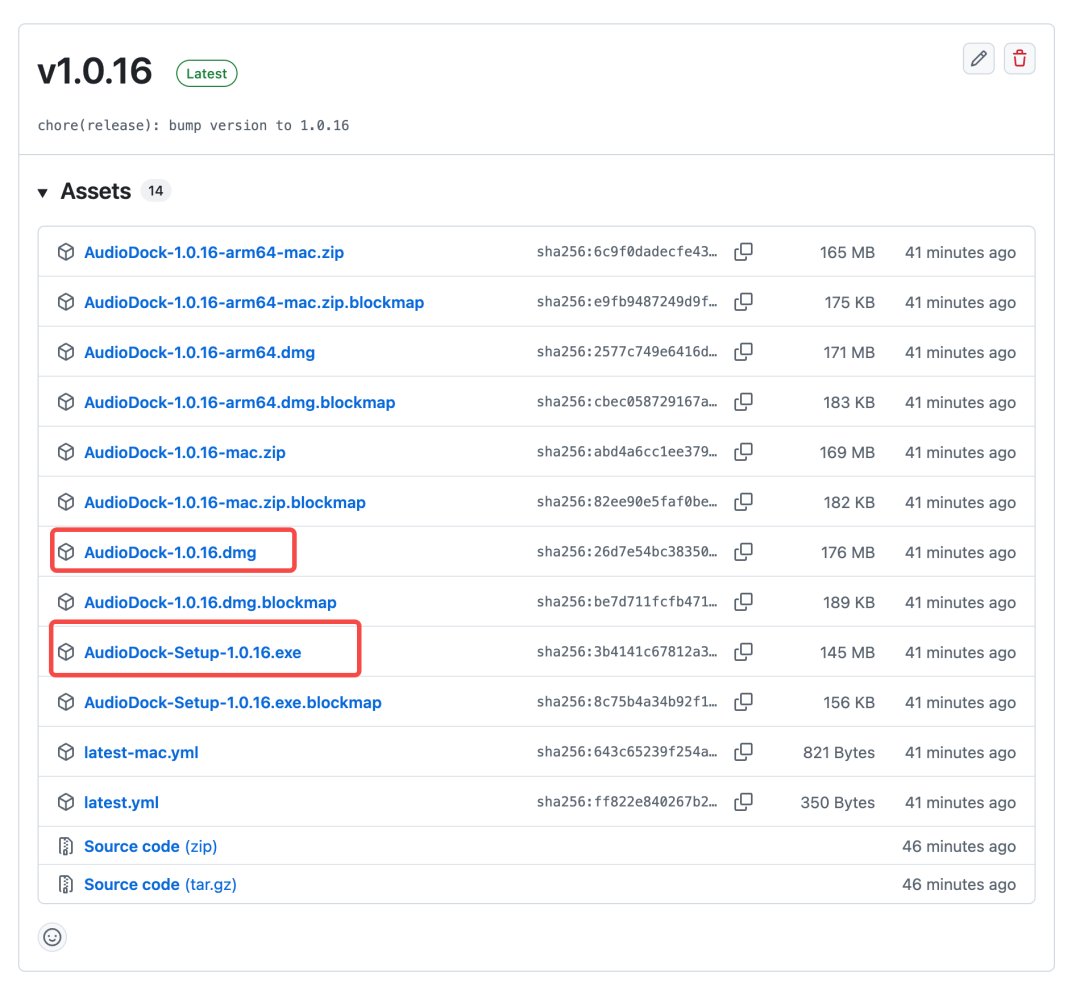1080x990 pixels.
Task: Click the Assets section heading
Action: click(96, 191)
